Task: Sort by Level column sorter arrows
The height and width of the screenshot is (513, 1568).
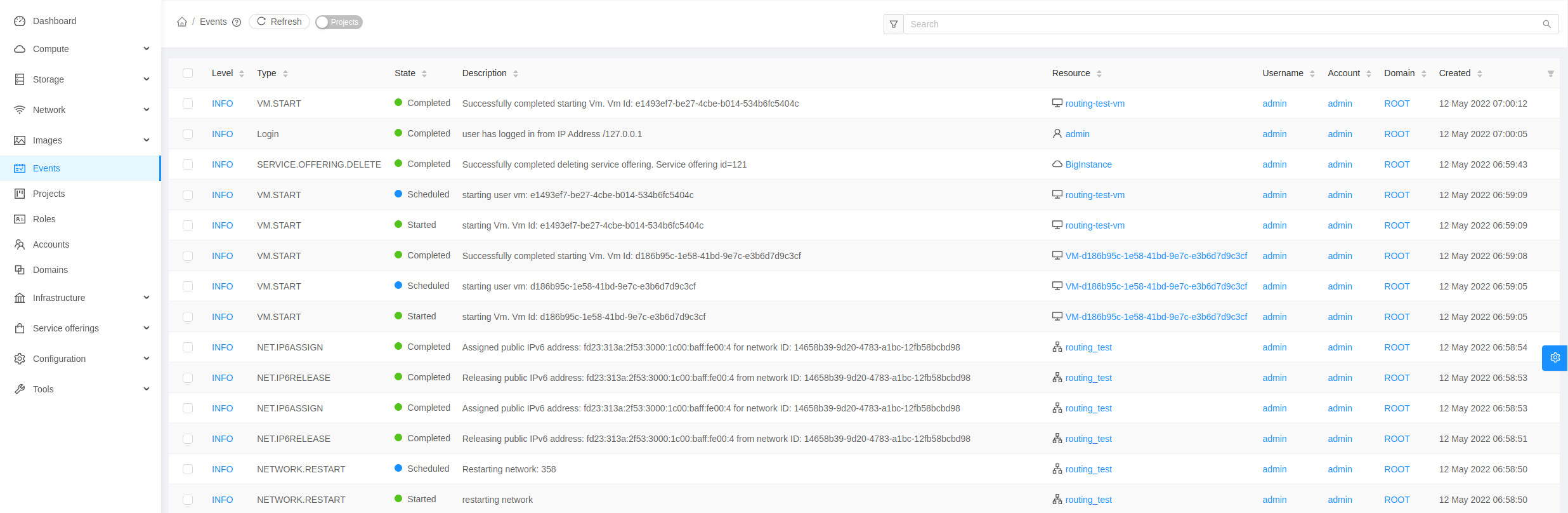Action: [x=242, y=74]
